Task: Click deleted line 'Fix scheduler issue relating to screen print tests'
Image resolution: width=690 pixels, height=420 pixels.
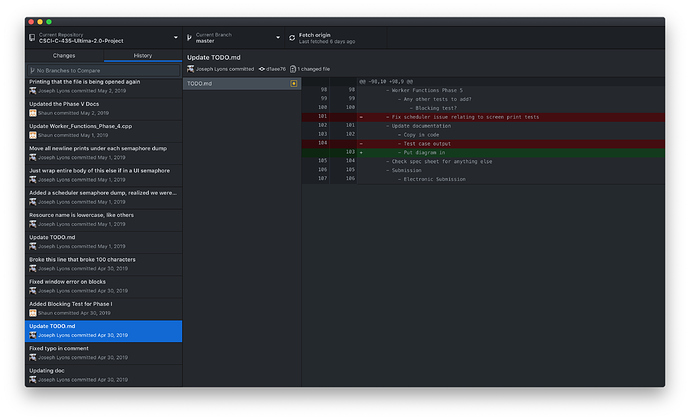Action: click(483, 117)
